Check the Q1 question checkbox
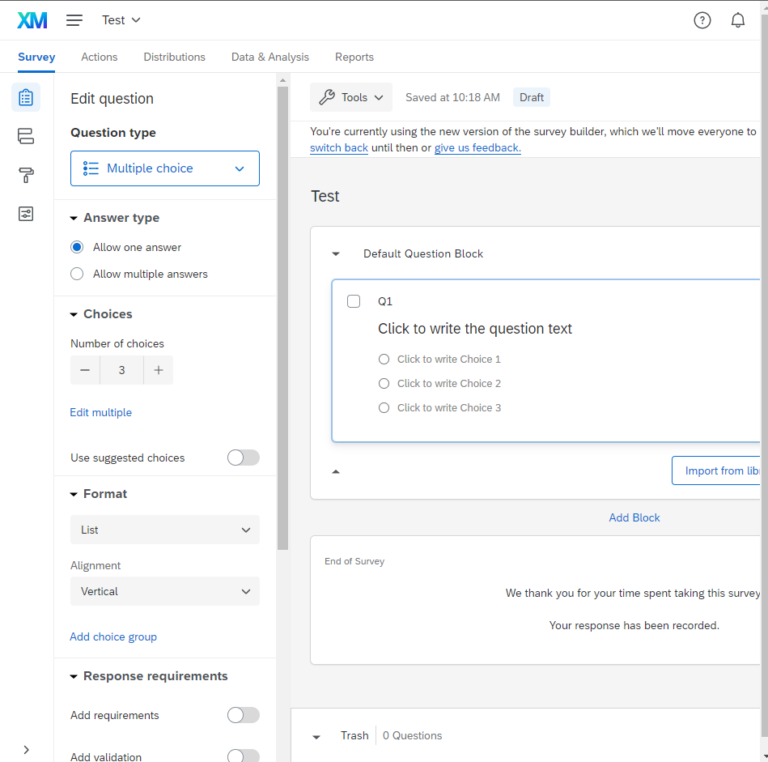This screenshot has width=768, height=762. tap(353, 301)
